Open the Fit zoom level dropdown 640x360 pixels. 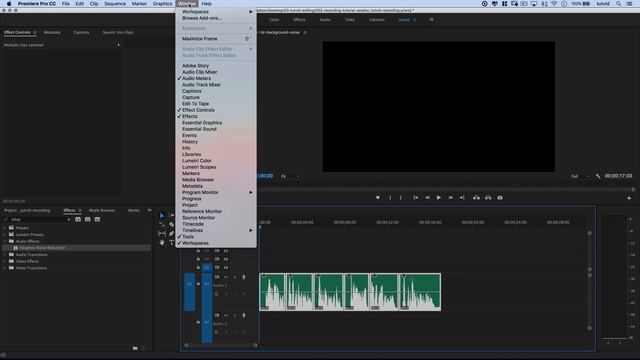(x=290, y=176)
